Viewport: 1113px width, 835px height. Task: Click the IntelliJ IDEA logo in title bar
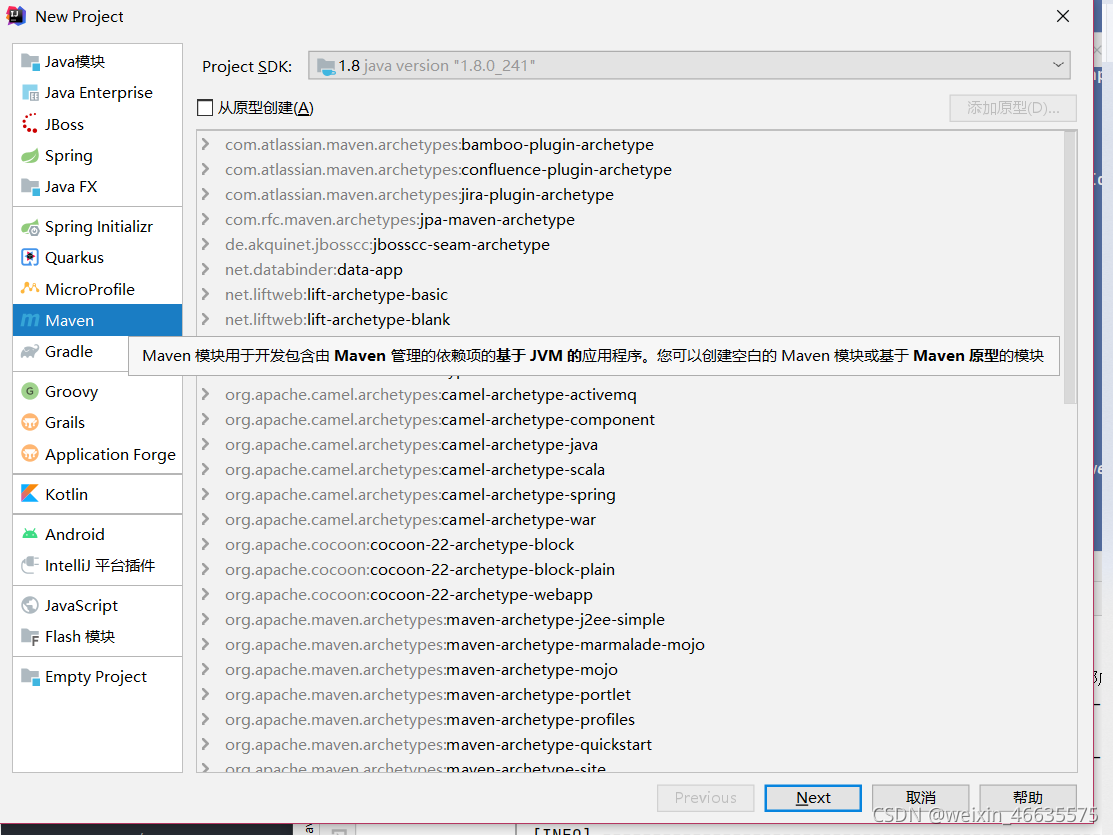(16, 16)
